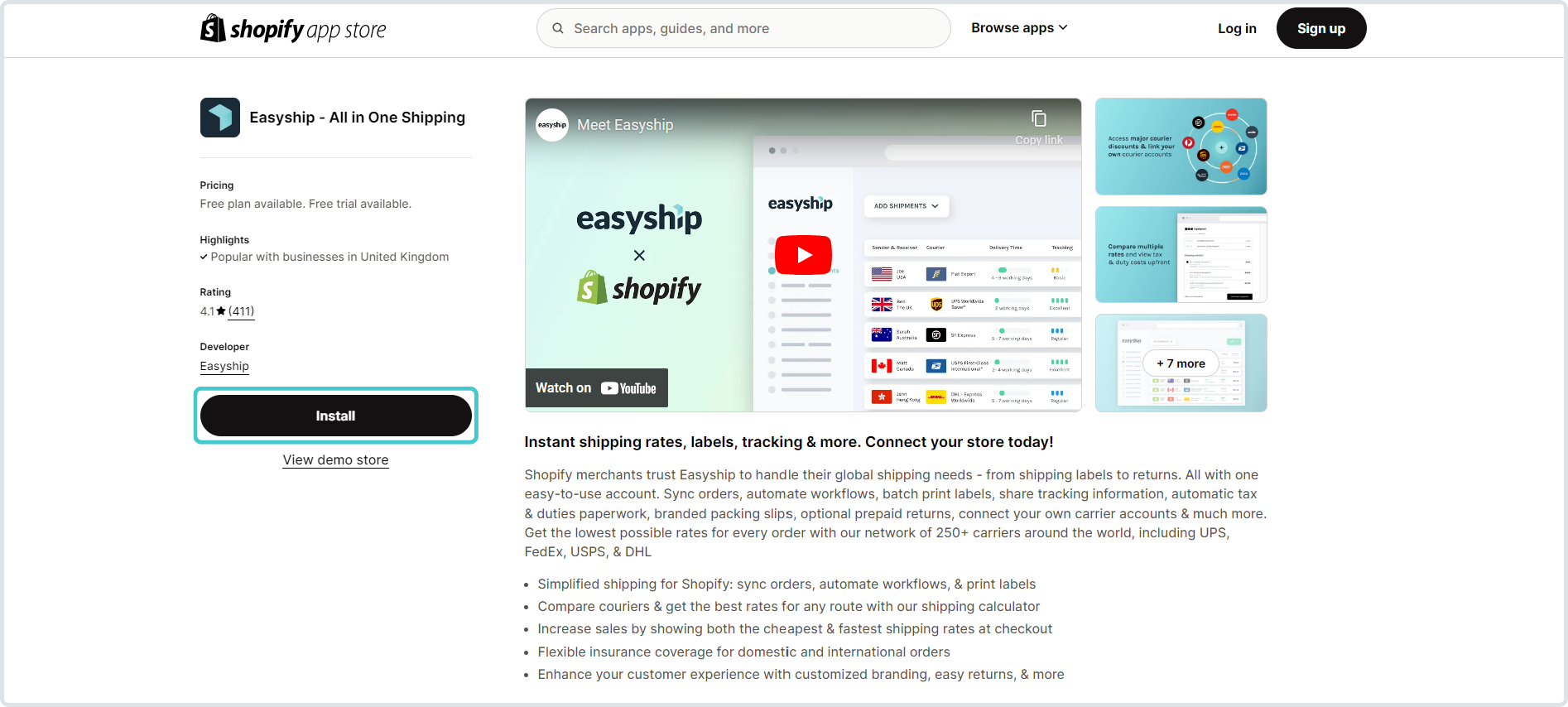Click the Flexible insurance coverage bullet
This screenshot has width=1568, height=707.
pos(744,652)
